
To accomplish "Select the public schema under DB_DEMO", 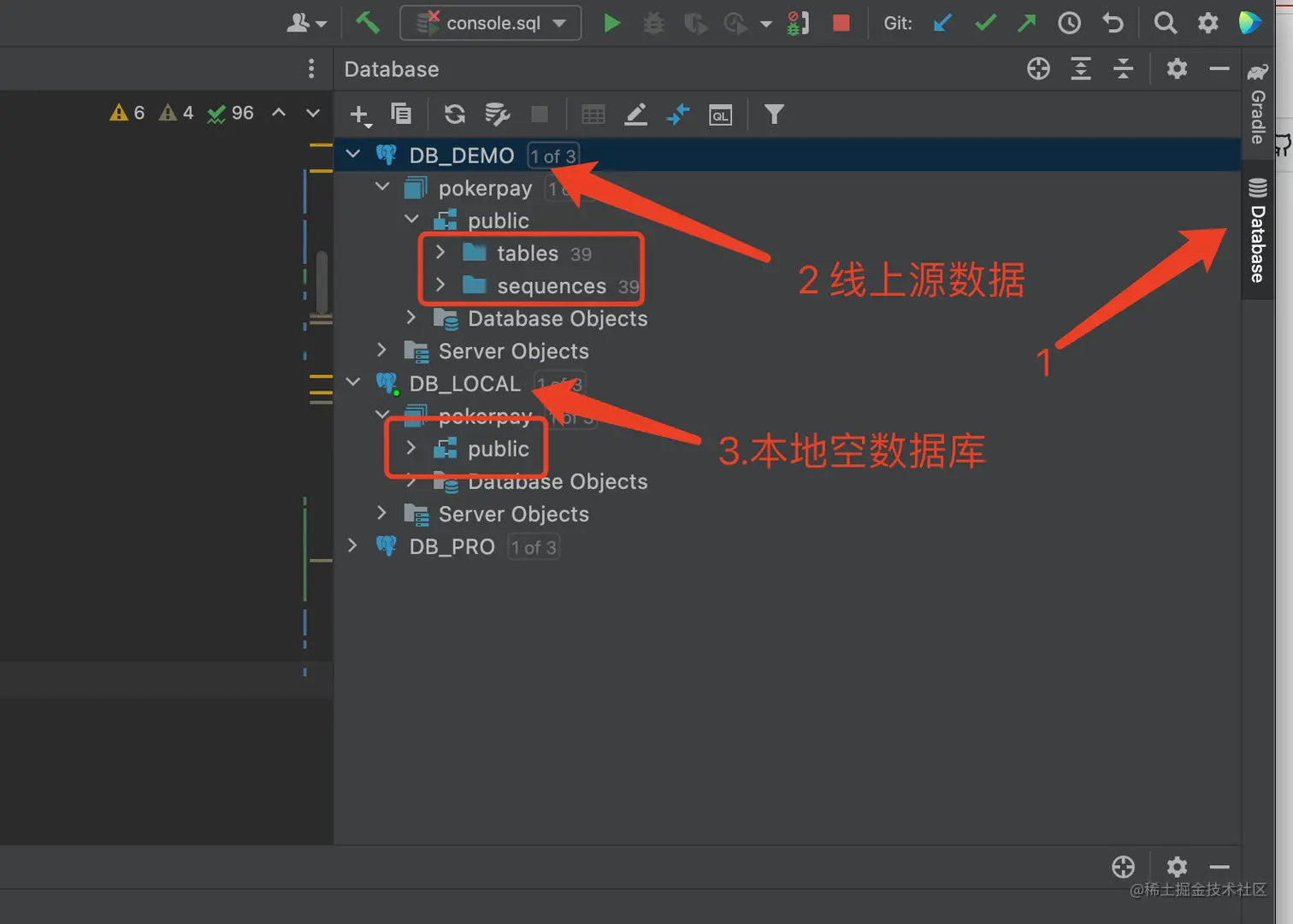I will pyautogui.click(x=499, y=221).
